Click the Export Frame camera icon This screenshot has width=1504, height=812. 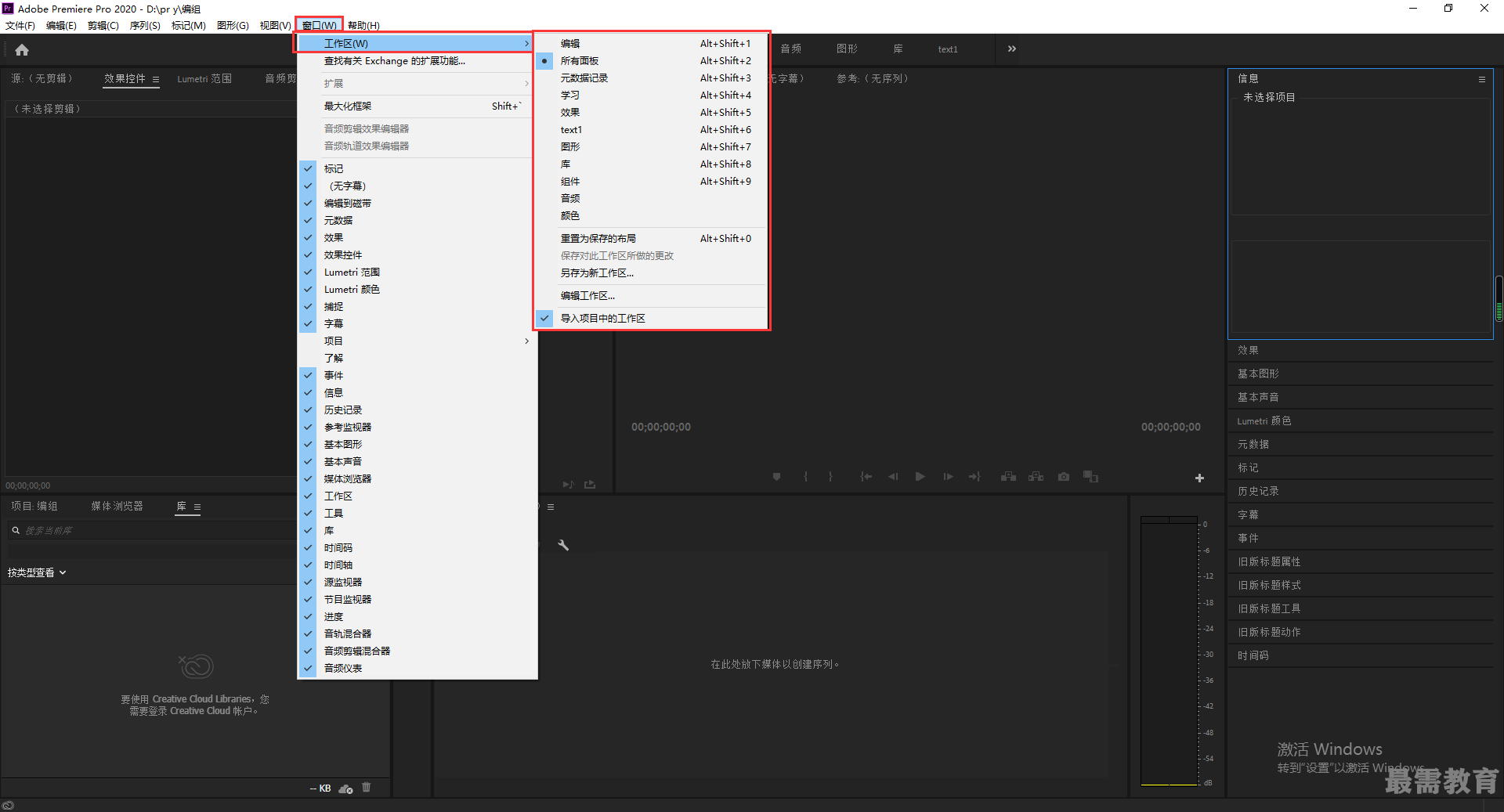1063,476
